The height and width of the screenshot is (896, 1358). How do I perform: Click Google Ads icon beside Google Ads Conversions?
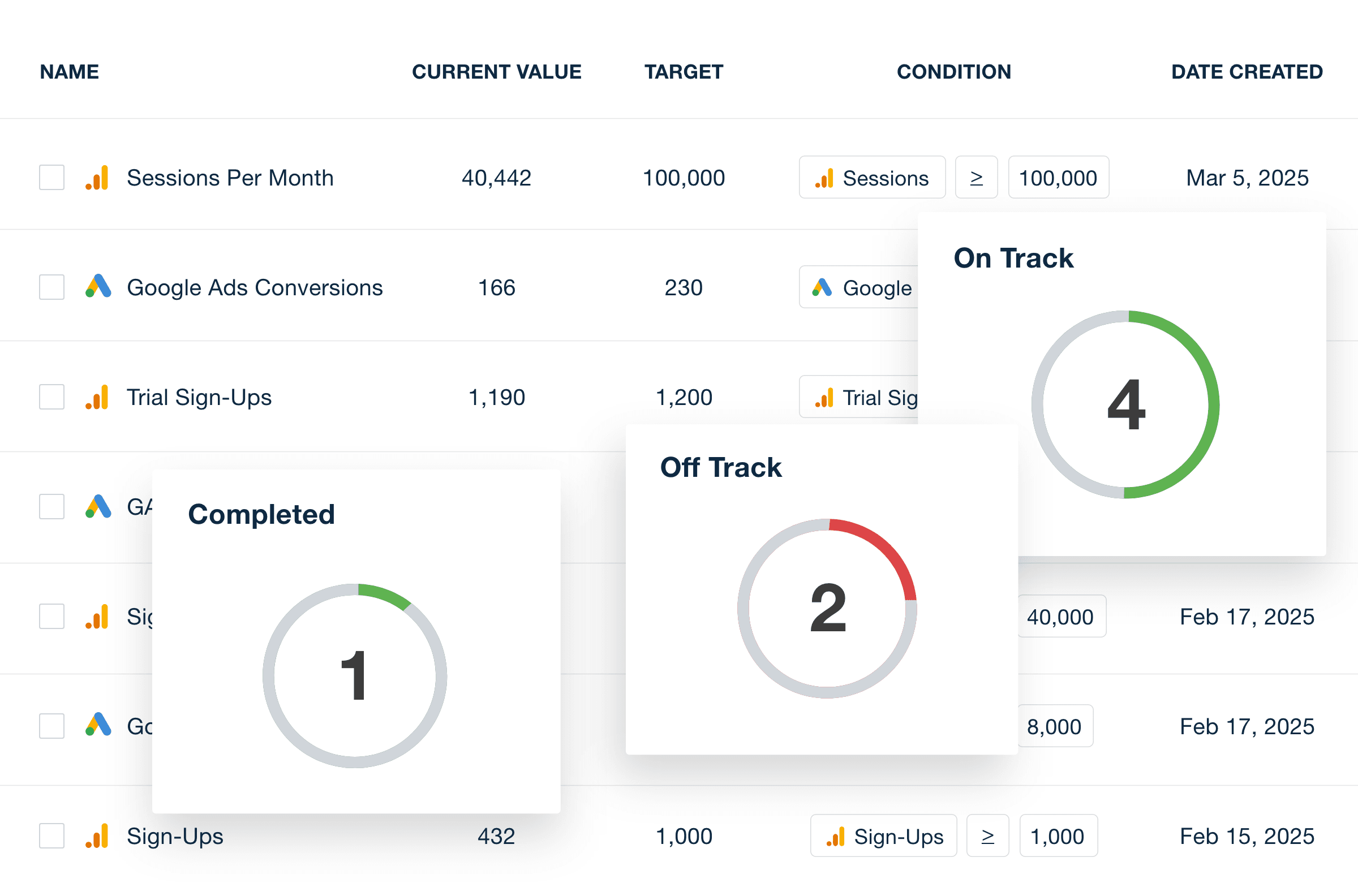tap(98, 286)
